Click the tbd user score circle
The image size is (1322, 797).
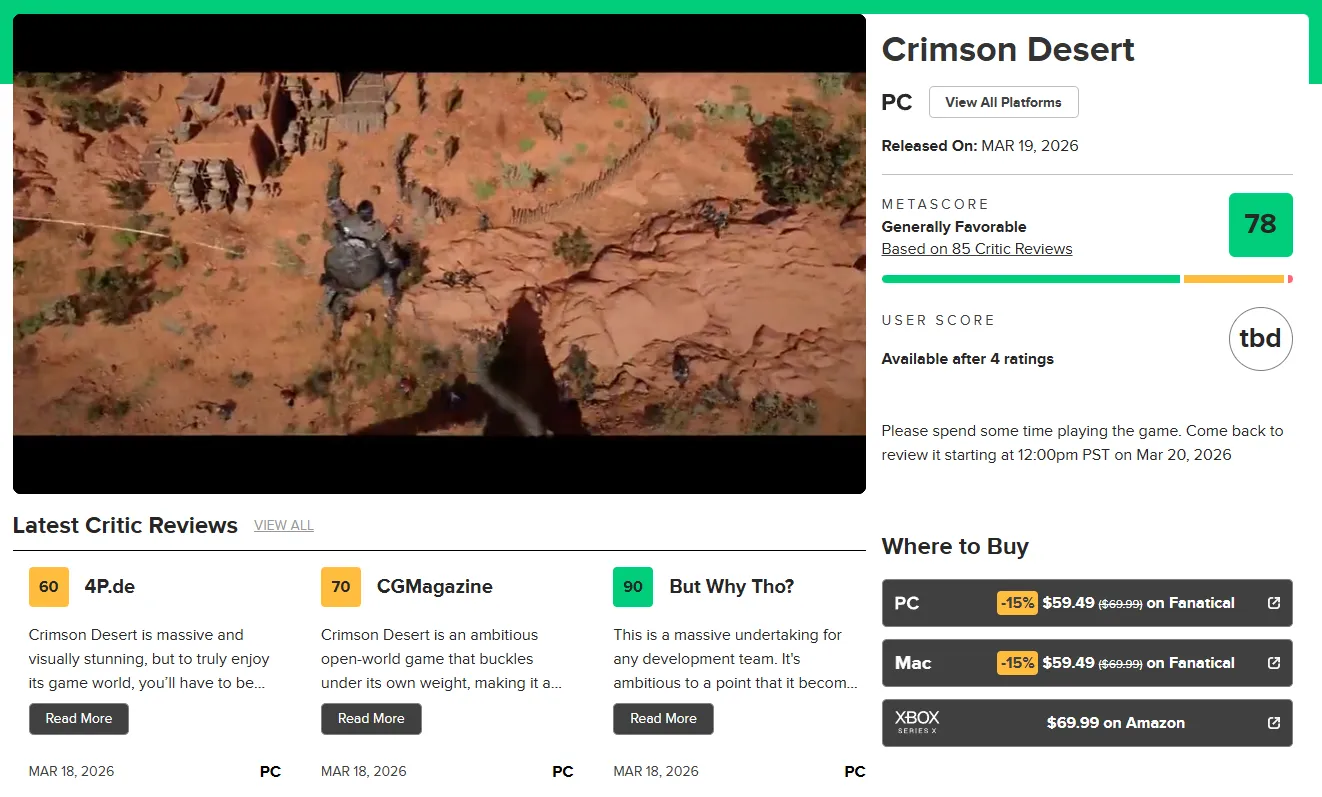1260,339
